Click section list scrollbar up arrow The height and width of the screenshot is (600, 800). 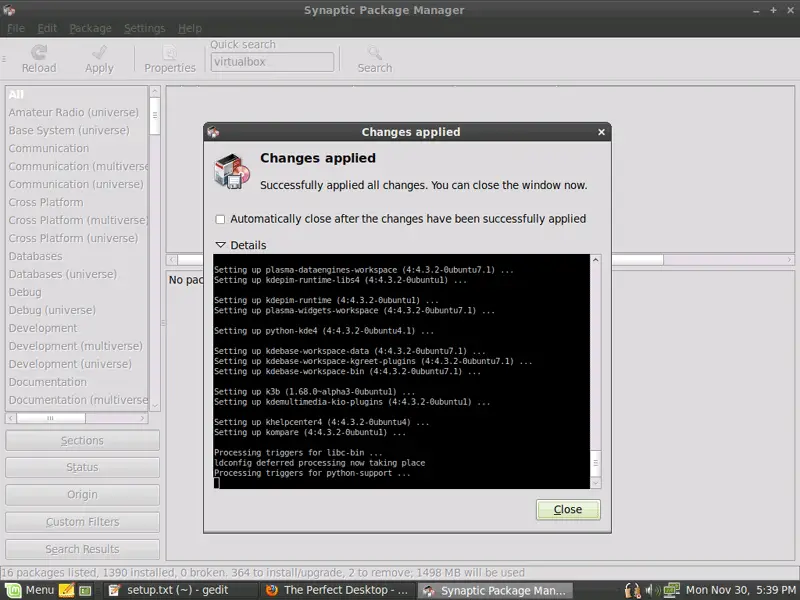155,91
